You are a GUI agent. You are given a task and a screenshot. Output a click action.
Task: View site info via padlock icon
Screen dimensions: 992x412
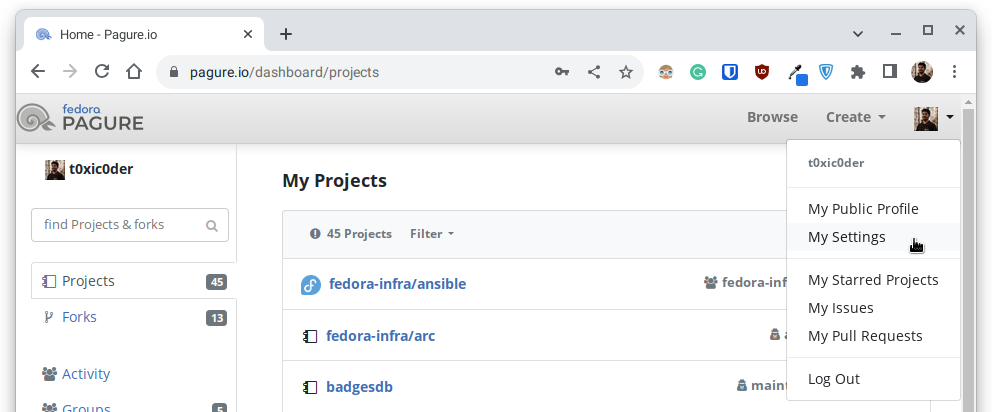[x=175, y=72]
